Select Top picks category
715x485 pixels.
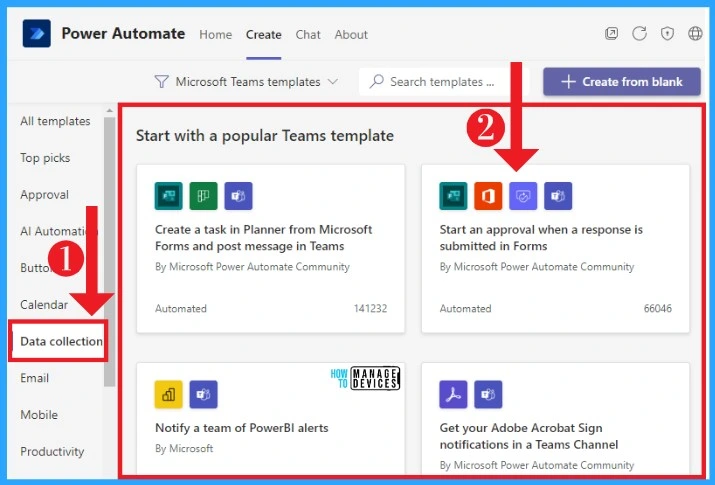pyautogui.click(x=45, y=158)
